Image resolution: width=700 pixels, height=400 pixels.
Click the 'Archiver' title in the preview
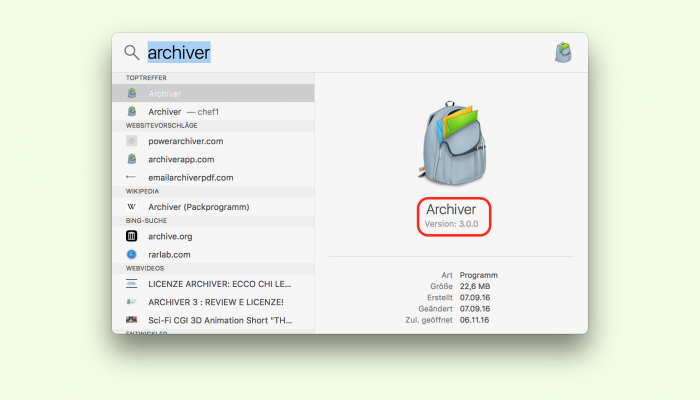[451, 209]
